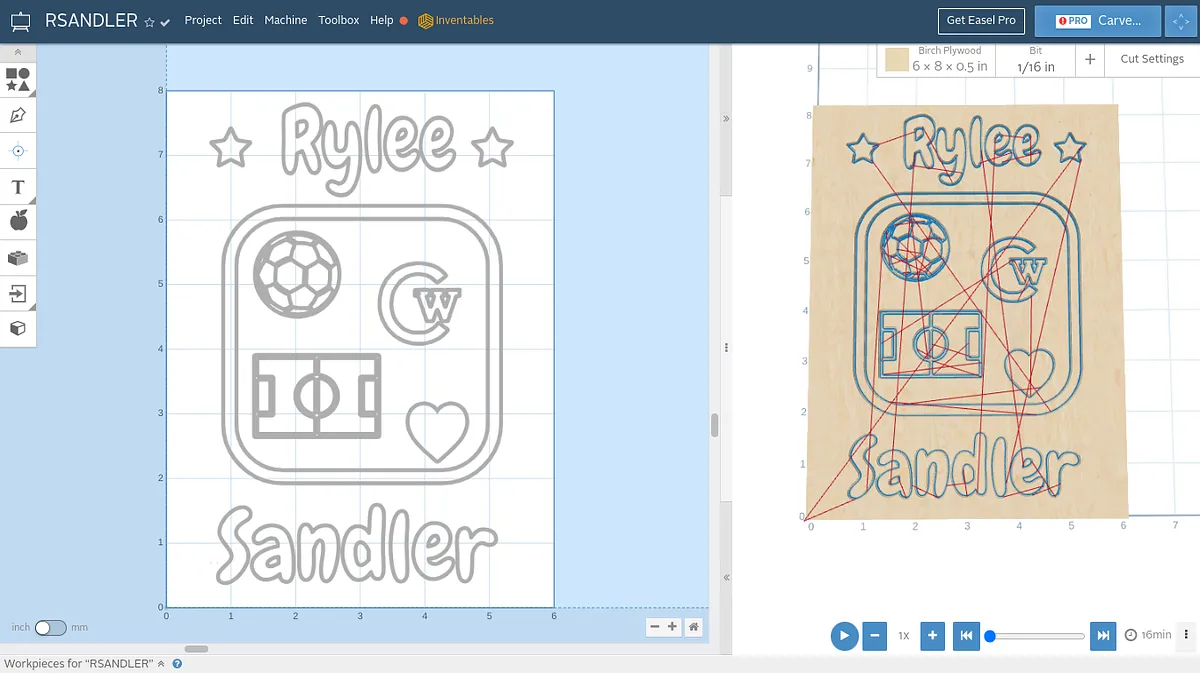
Task: Select the soccer field shape on canvas
Action: coord(317,395)
